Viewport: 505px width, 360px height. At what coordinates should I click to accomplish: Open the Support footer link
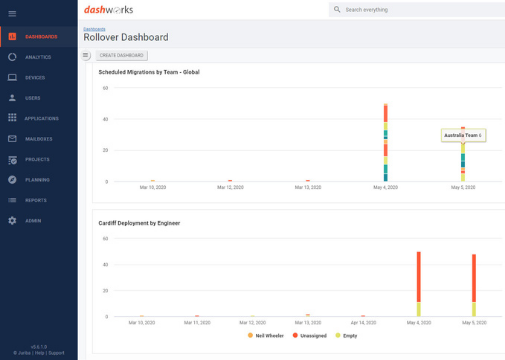click(x=56, y=353)
